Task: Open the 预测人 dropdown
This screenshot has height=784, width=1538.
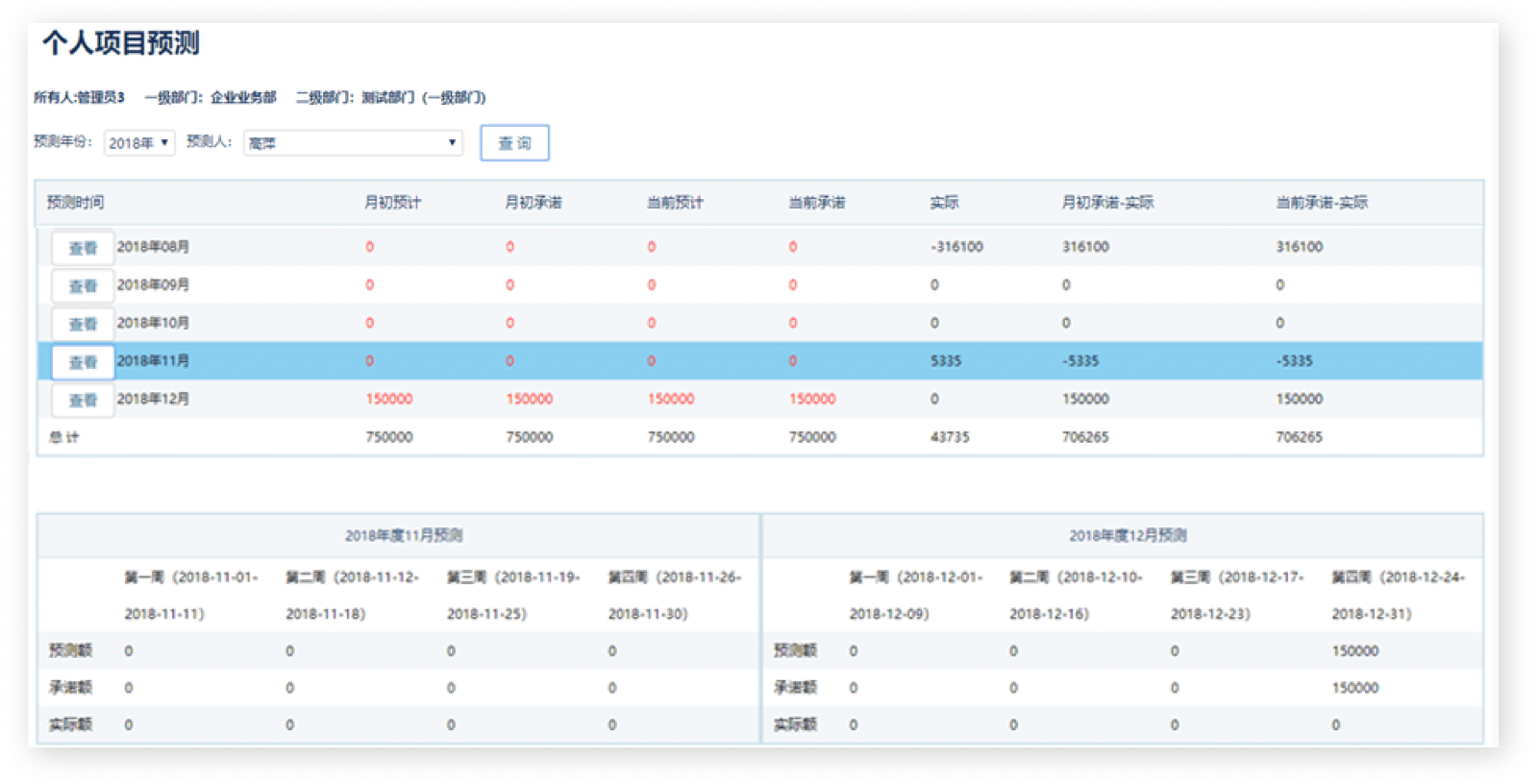Action: coord(353,143)
